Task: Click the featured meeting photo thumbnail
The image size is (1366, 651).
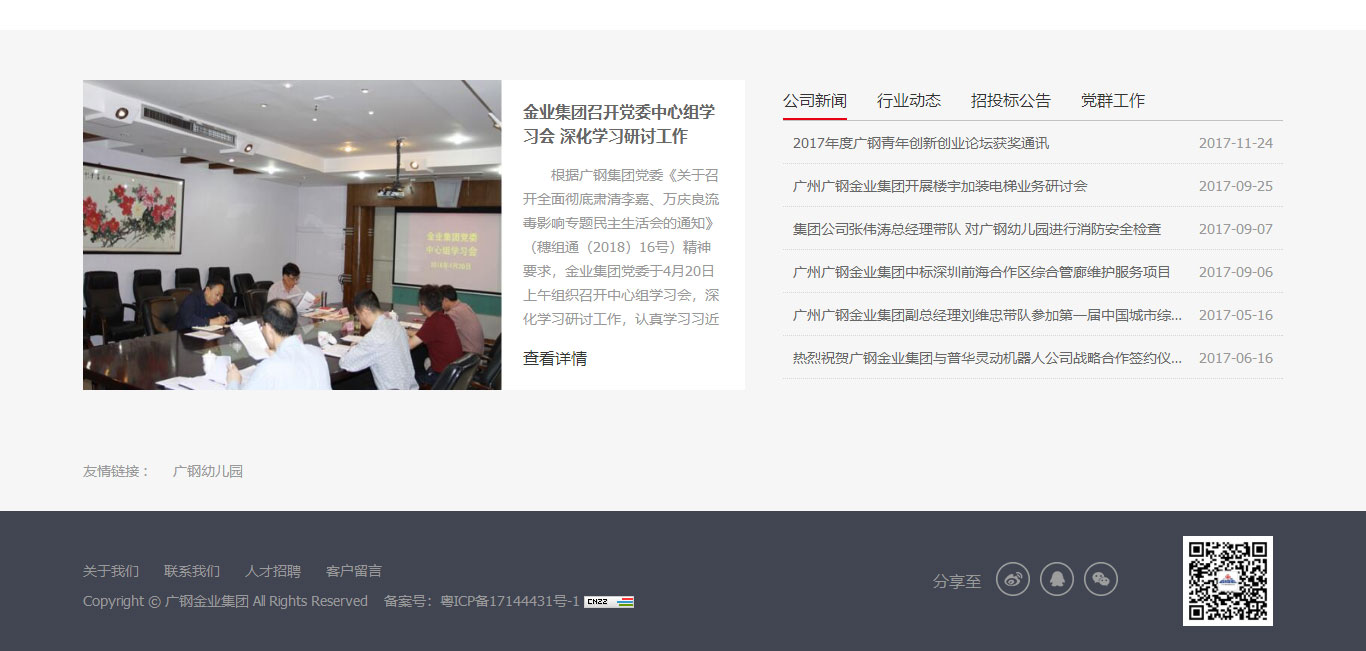Action: click(x=291, y=234)
